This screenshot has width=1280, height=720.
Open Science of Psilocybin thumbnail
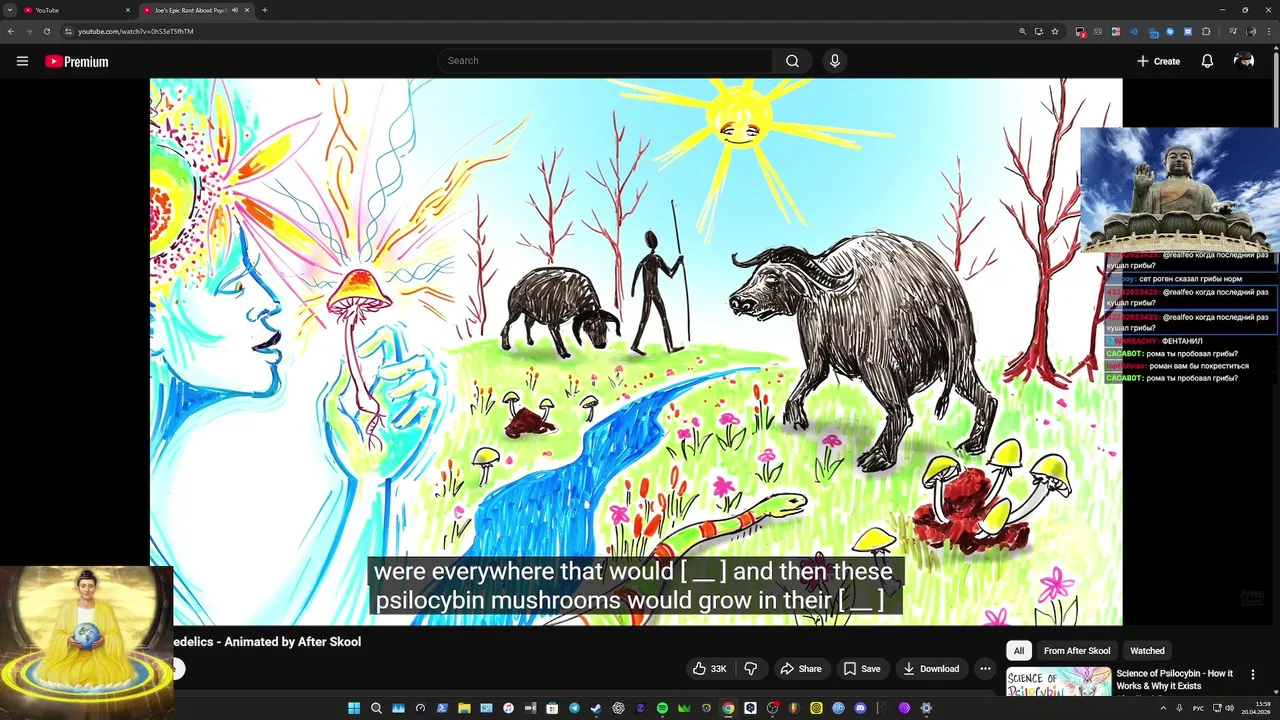1058,682
